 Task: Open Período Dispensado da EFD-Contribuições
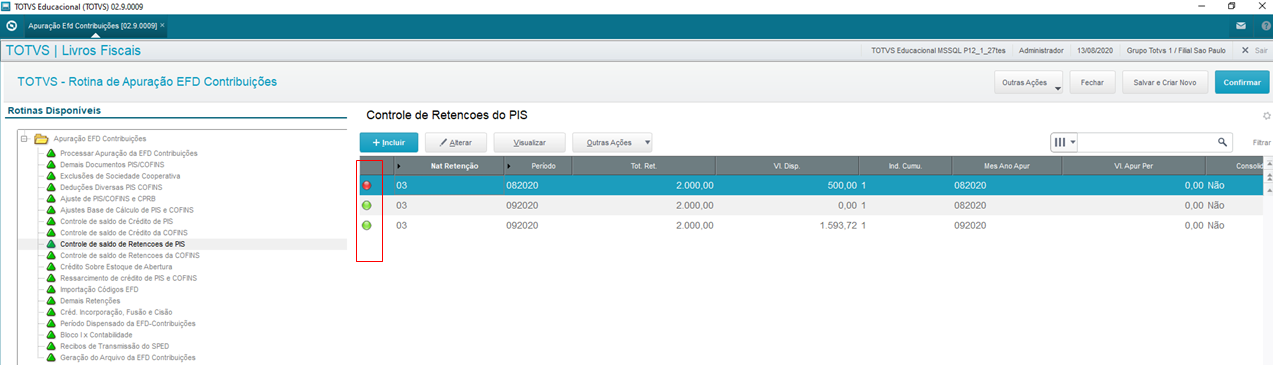tap(128, 323)
